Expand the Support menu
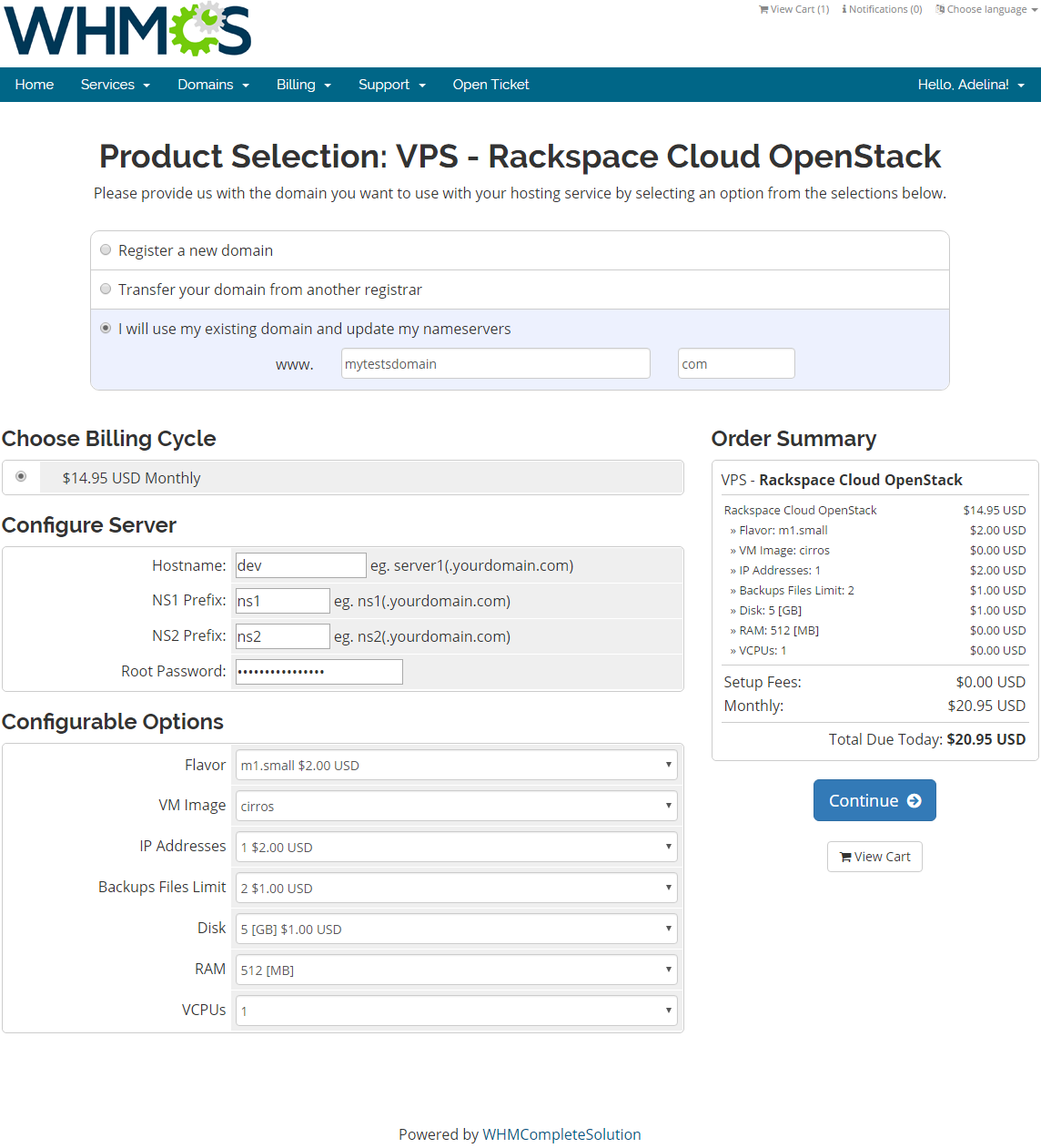The width and height of the screenshot is (1041, 1148). point(392,85)
